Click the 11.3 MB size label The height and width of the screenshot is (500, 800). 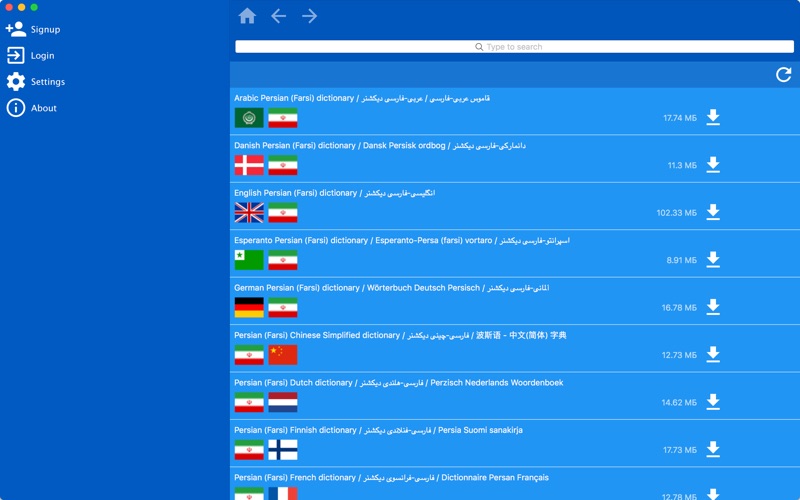click(682, 165)
